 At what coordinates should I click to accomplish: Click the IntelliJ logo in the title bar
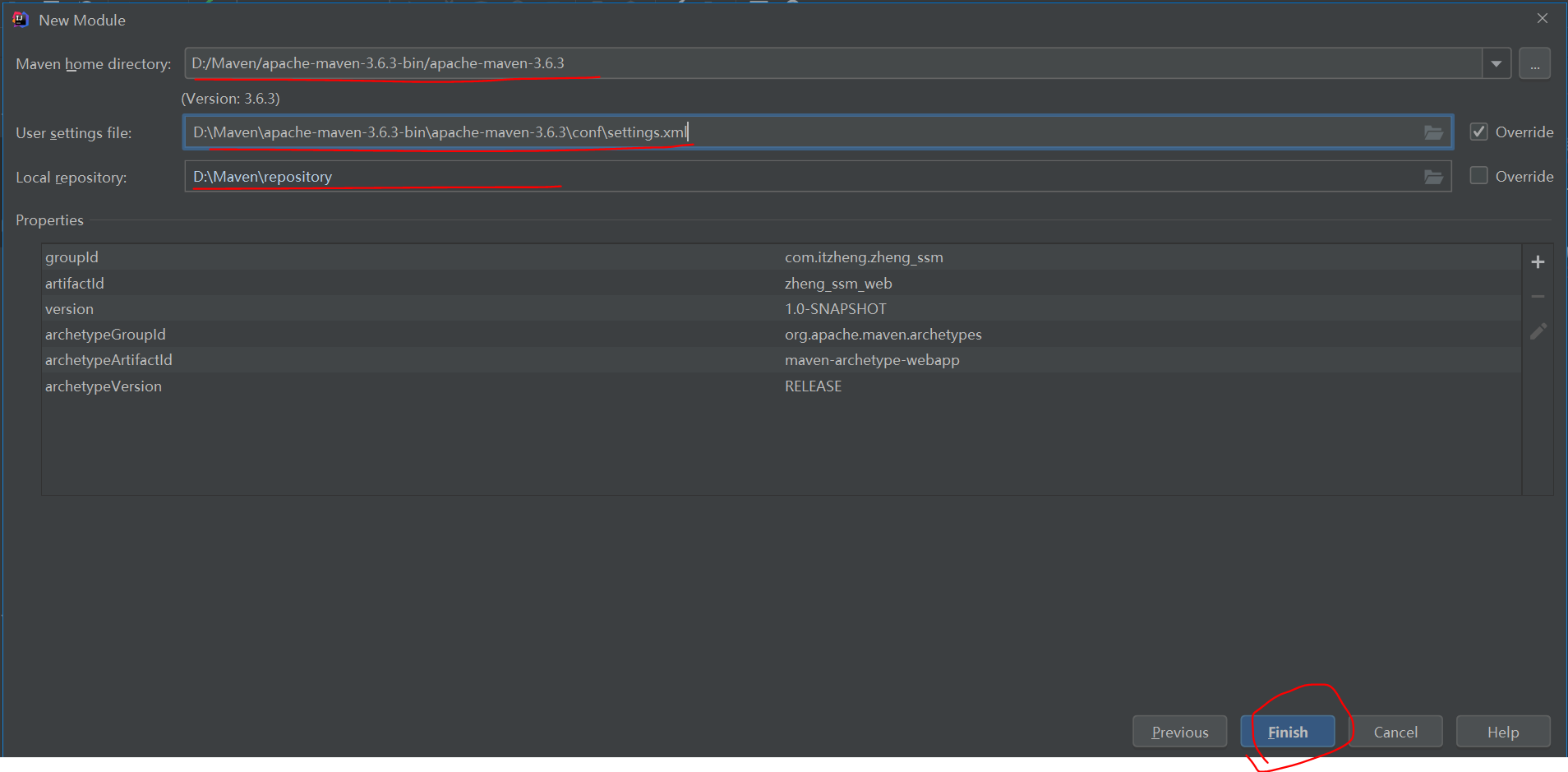(21, 20)
